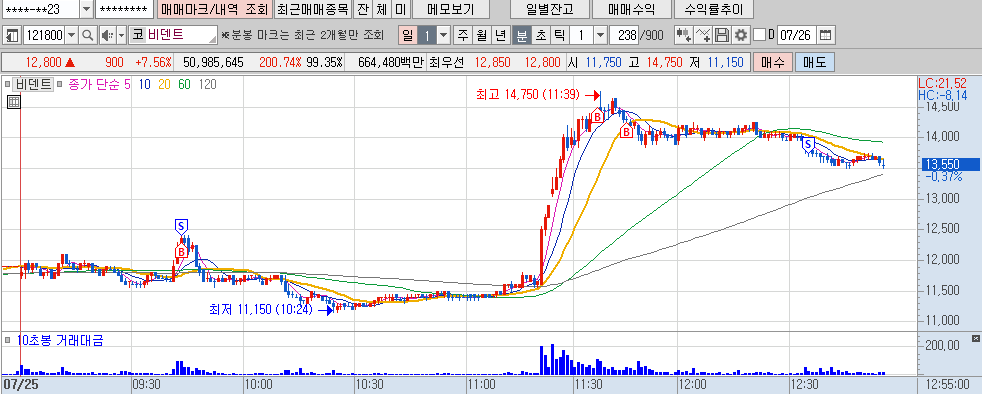Click the magnifier stock search icon
This screenshot has height=394, width=982.
click(x=88, y=35)
